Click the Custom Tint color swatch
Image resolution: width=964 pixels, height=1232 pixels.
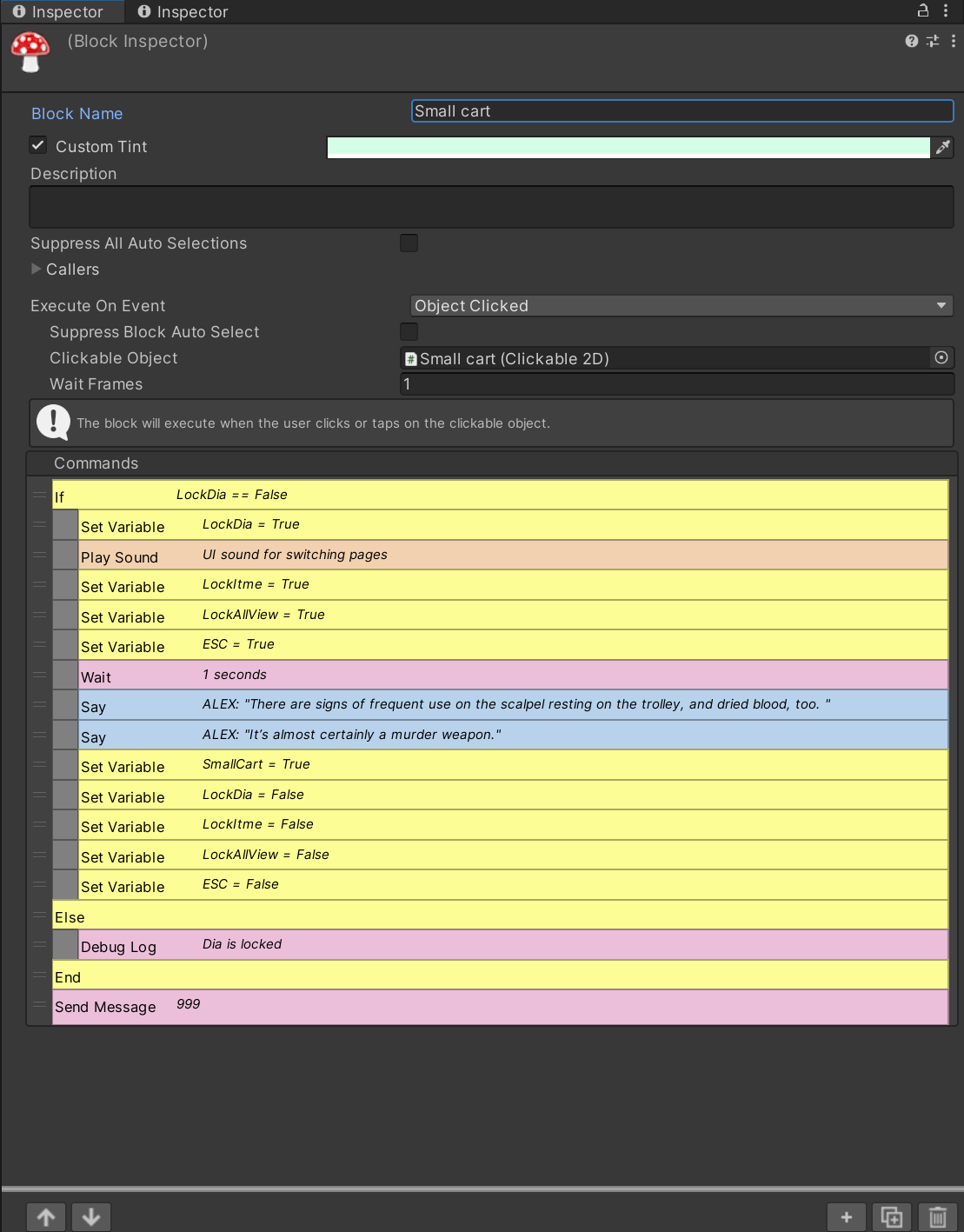click(628, 148)
